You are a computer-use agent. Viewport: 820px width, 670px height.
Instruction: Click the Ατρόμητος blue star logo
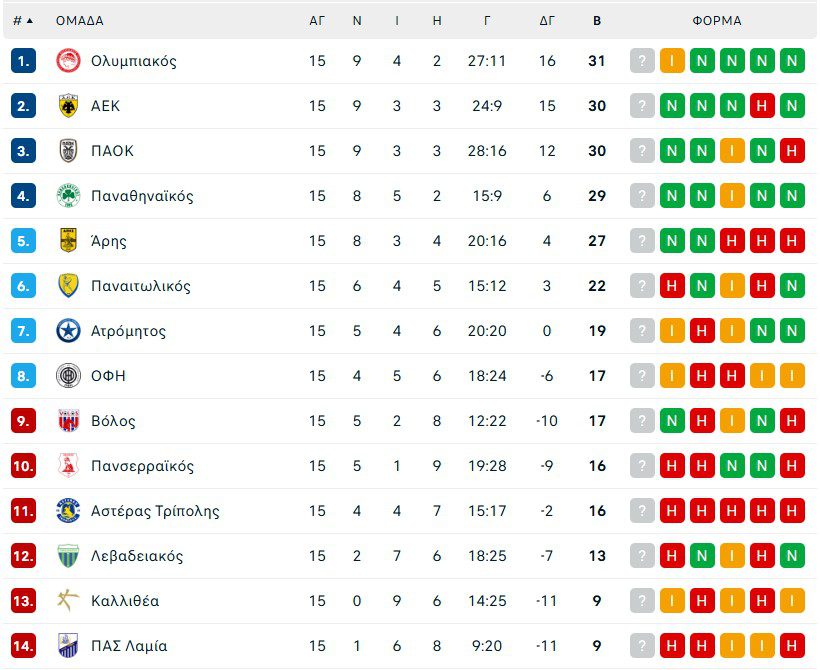[x=68, y=331]
